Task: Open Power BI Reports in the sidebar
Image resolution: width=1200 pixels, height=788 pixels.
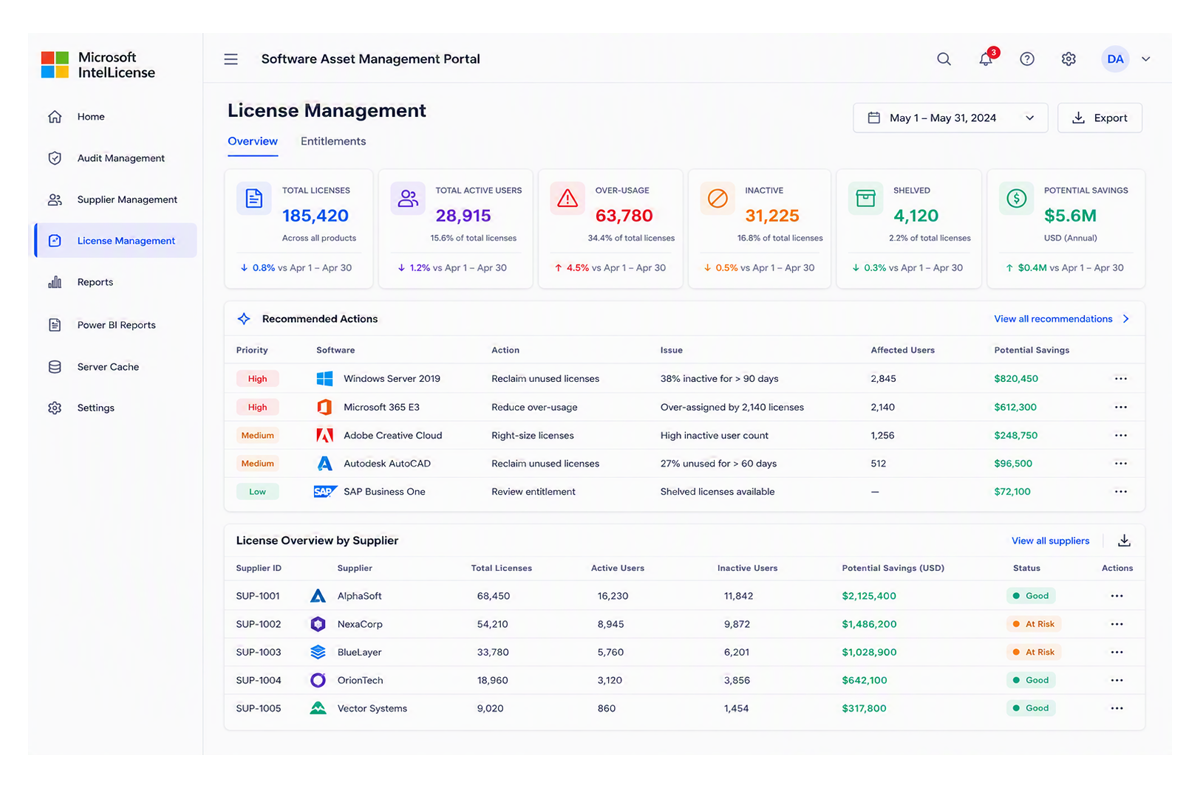Action: tap(115, 325)
